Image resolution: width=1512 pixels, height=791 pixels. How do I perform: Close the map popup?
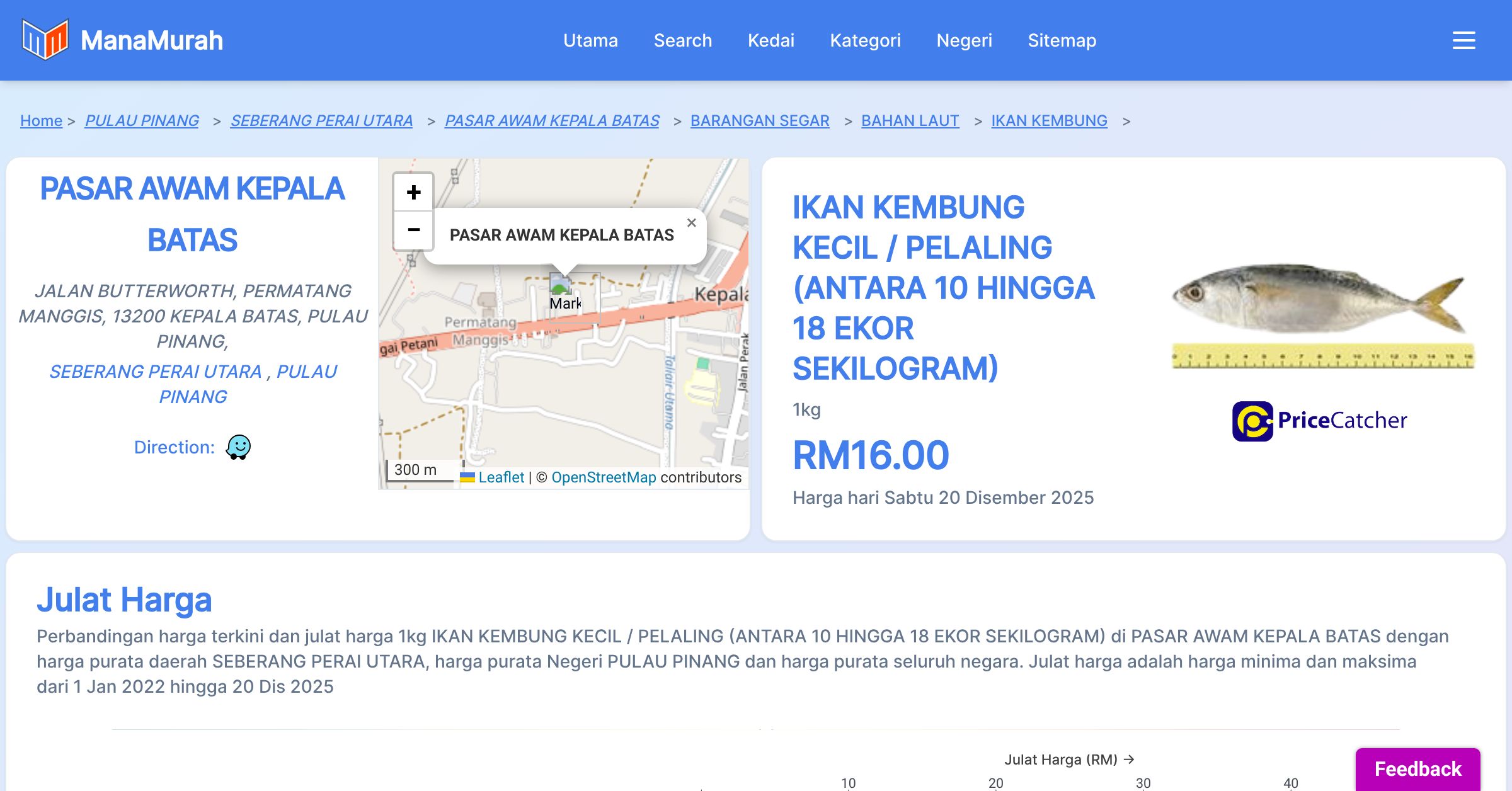[691, 223]
